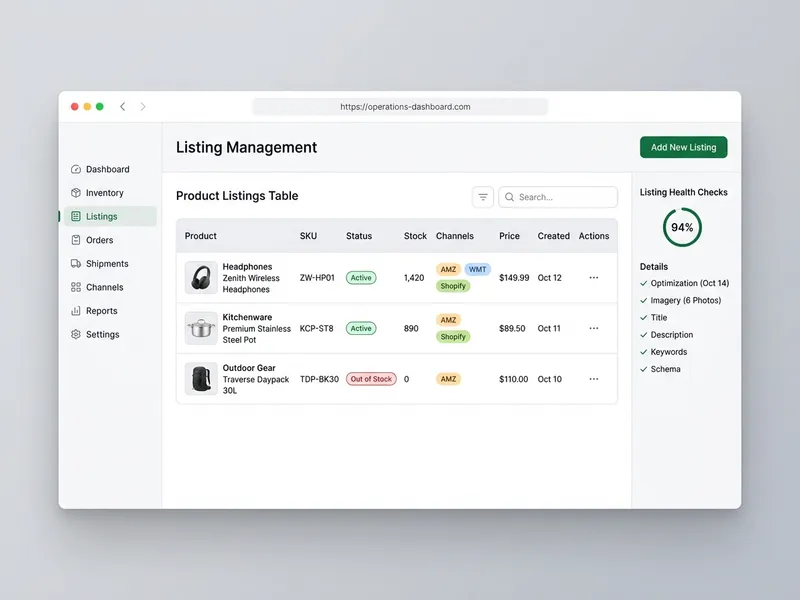Open the Reports sidebar item
Image resolution: width=800 pixels, height=600 pixels.
tap(108, 311)
